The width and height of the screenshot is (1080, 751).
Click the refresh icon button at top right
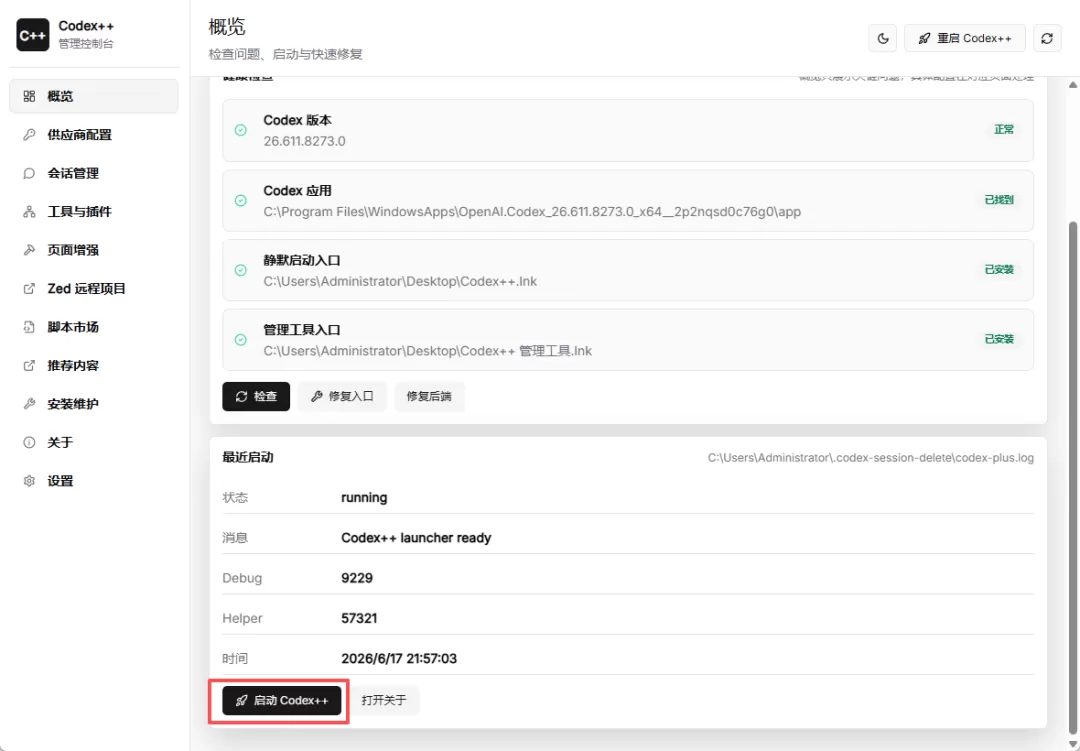pyautogui.click(x=1047, y=39)
